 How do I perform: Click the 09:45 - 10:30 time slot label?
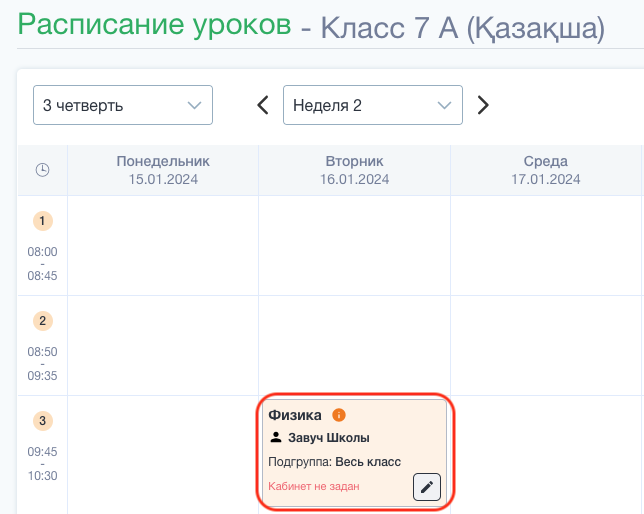(x=42, y=463)
